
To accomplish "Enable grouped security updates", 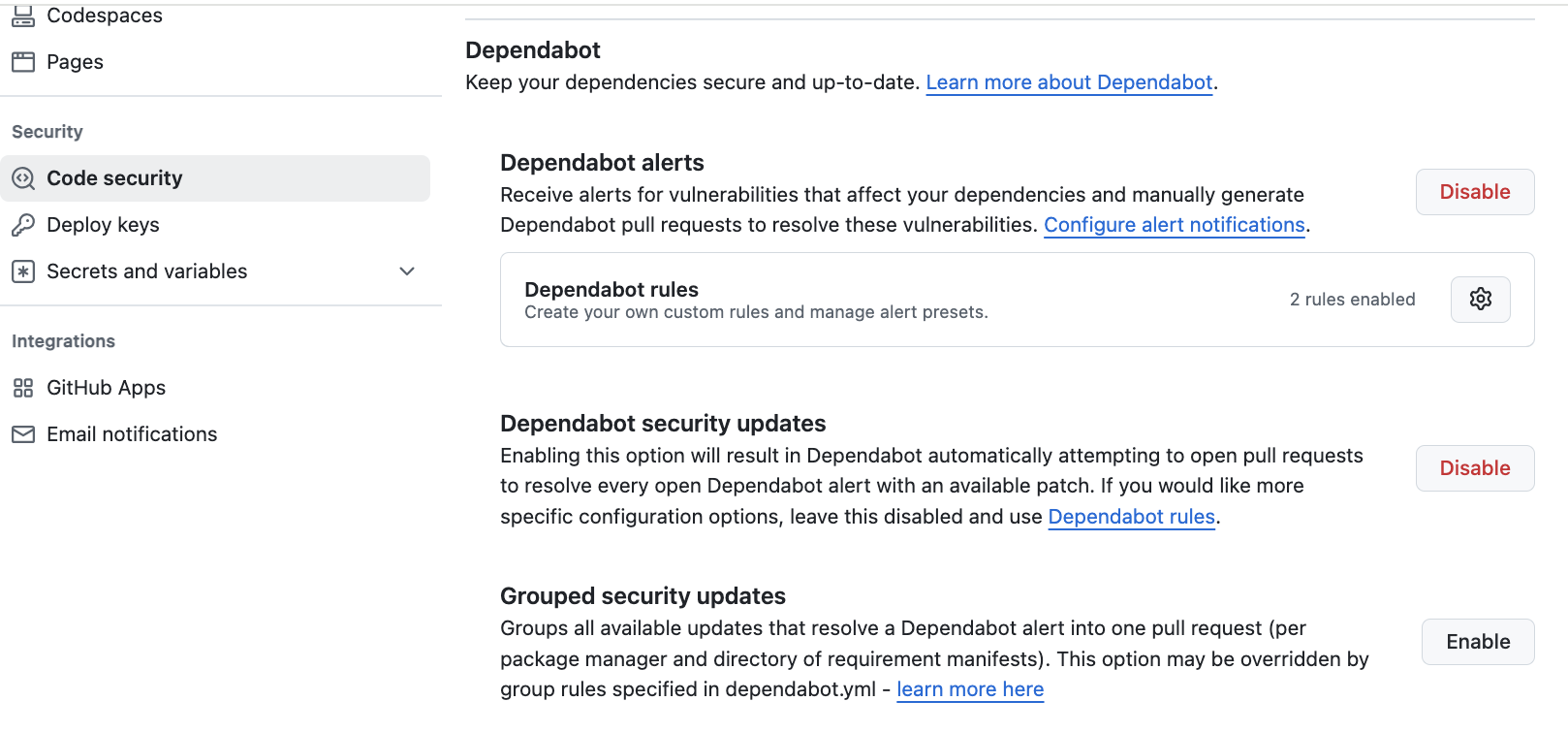I will click(x=1477, y=641).
